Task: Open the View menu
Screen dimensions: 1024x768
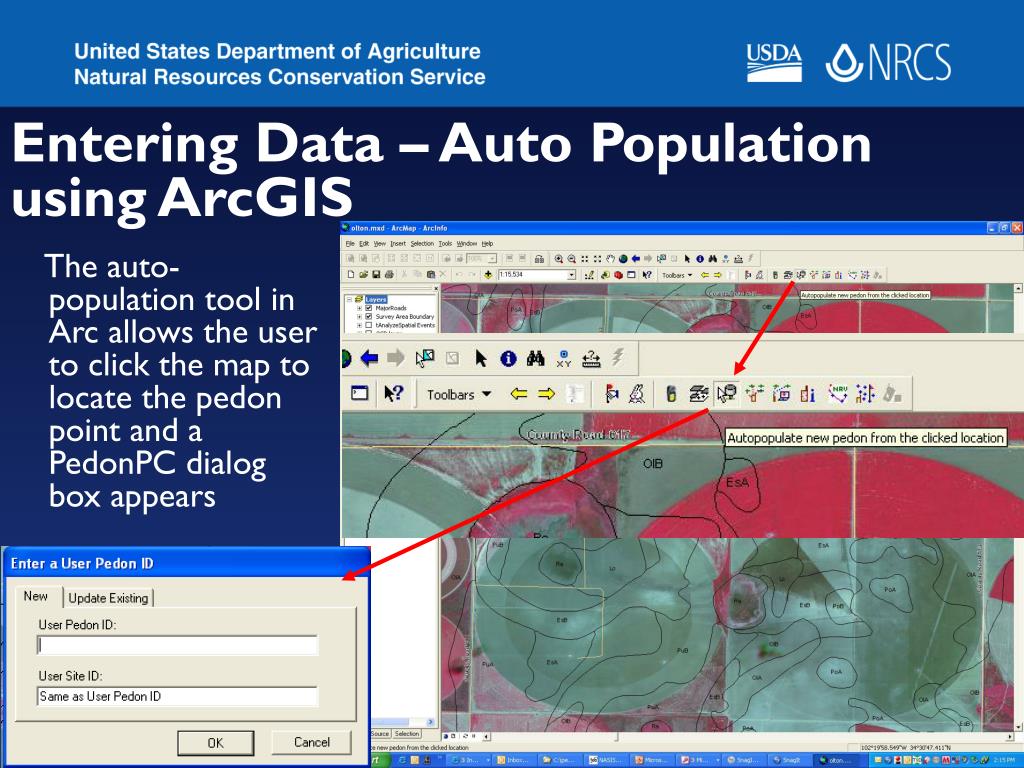Action: [x=379, y=244]
